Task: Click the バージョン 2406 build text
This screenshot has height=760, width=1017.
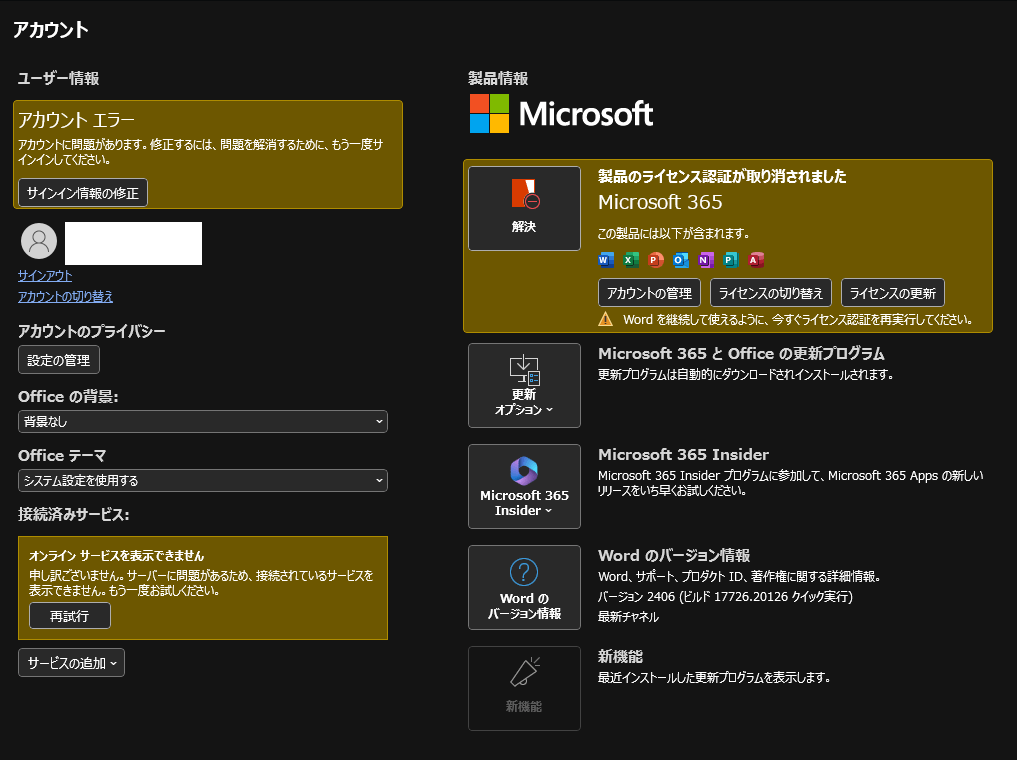Action: [725, 597]
